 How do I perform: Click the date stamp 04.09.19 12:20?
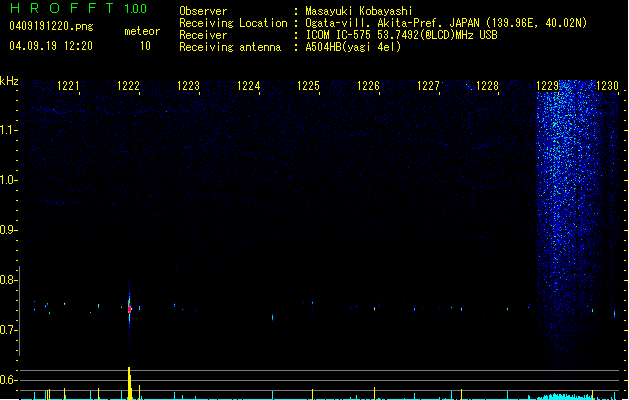pyautogui.click(x=51, y=46)
